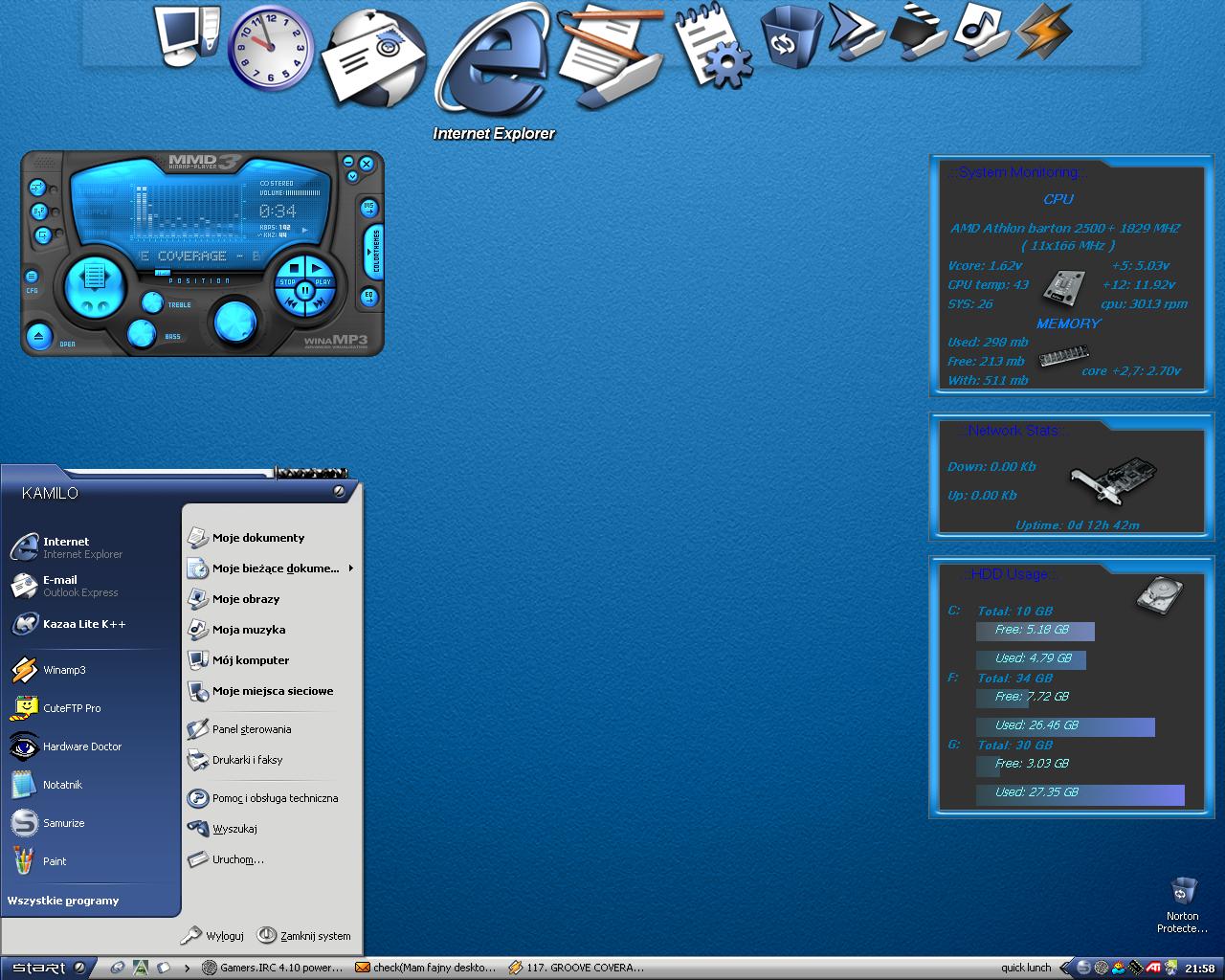
Task: Switch to check(Mam fajny deskto... taskbar button
Action: point(426,968)
